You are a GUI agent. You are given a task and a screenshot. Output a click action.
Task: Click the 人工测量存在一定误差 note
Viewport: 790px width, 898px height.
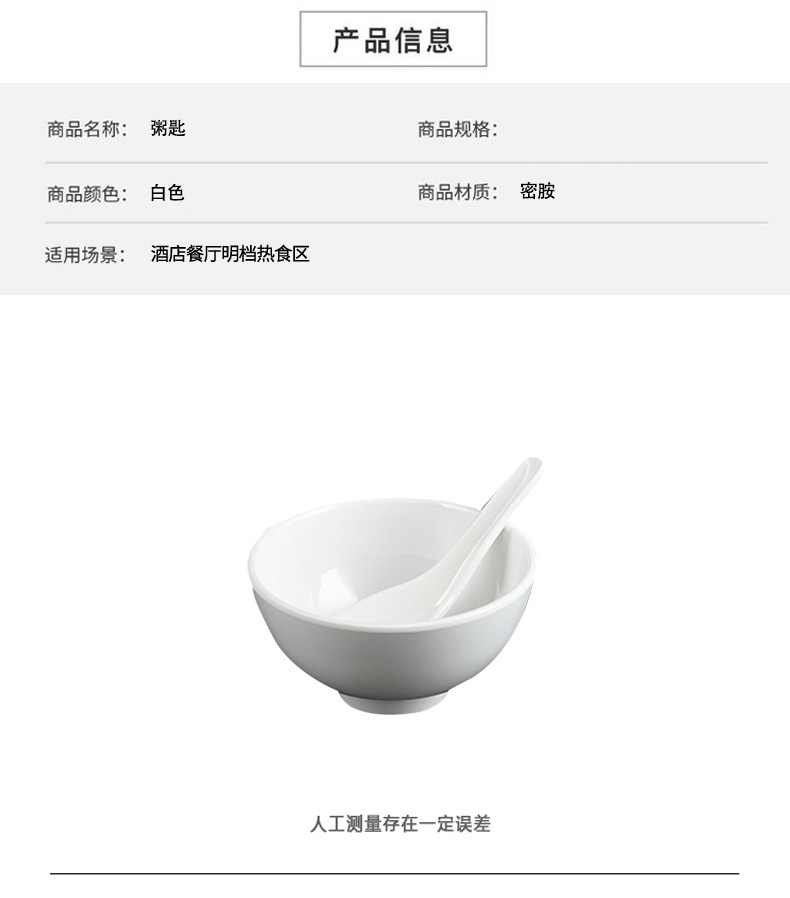400,824
